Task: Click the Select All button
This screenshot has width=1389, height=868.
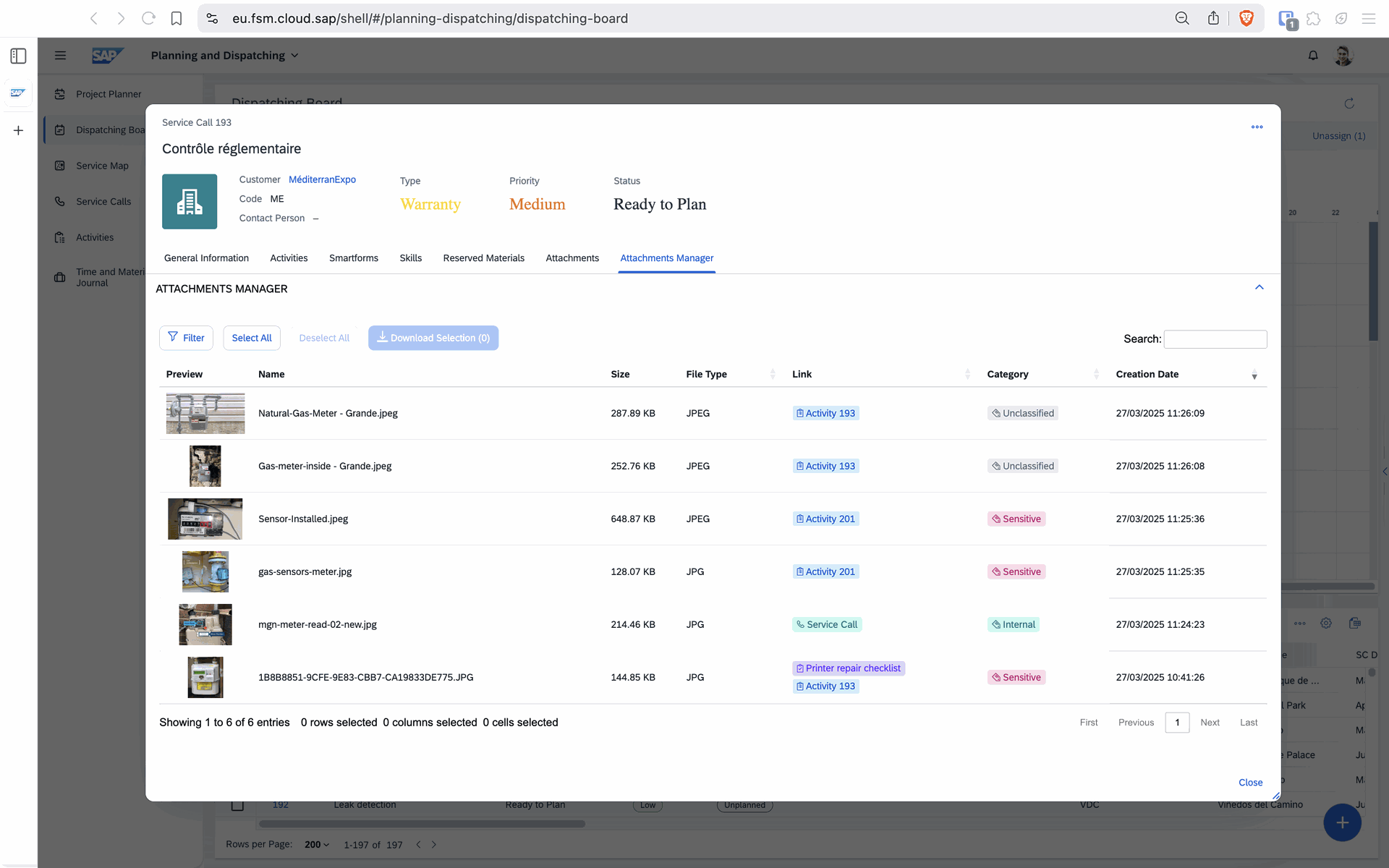Action: (252, 338)
